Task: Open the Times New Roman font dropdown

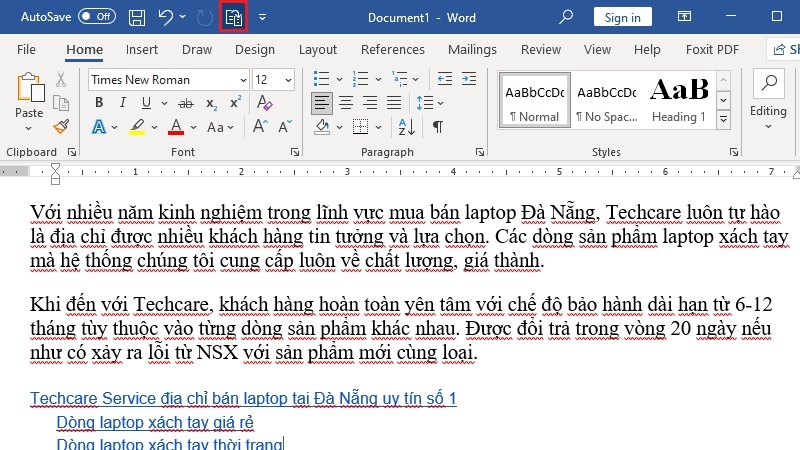Action: point(243,80)
